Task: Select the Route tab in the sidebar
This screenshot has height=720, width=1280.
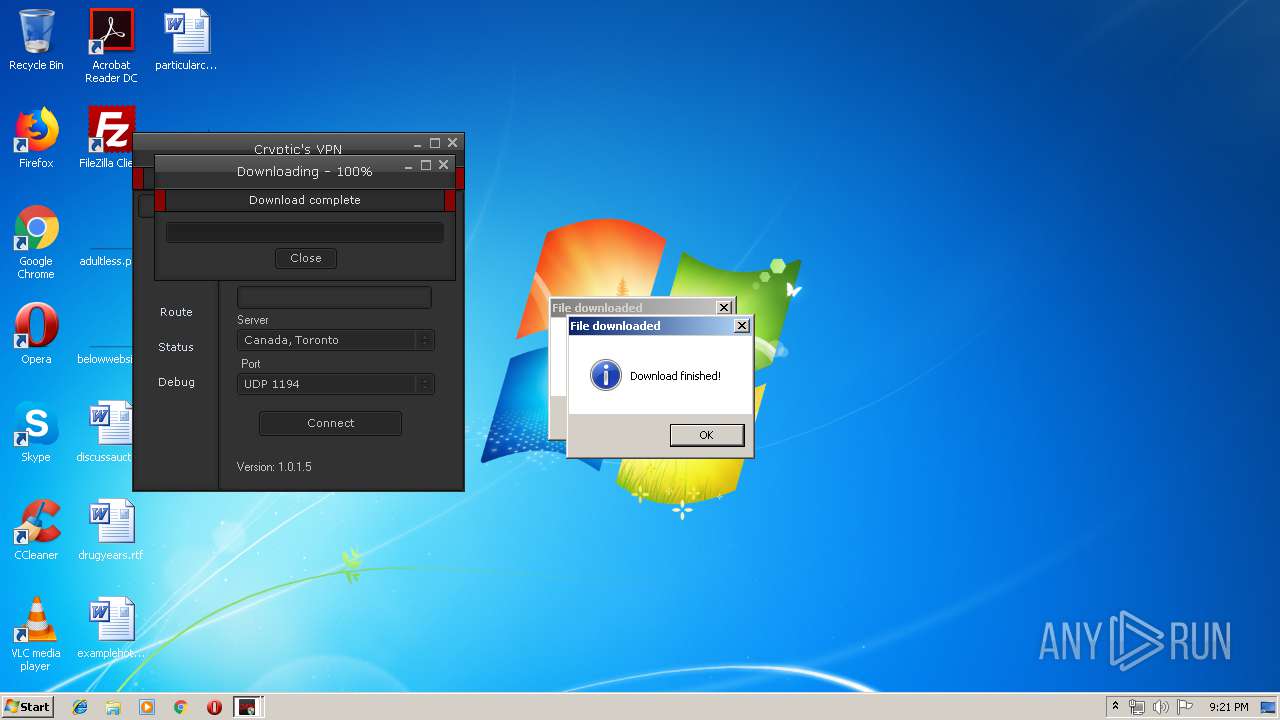Action: coord(176,312)
